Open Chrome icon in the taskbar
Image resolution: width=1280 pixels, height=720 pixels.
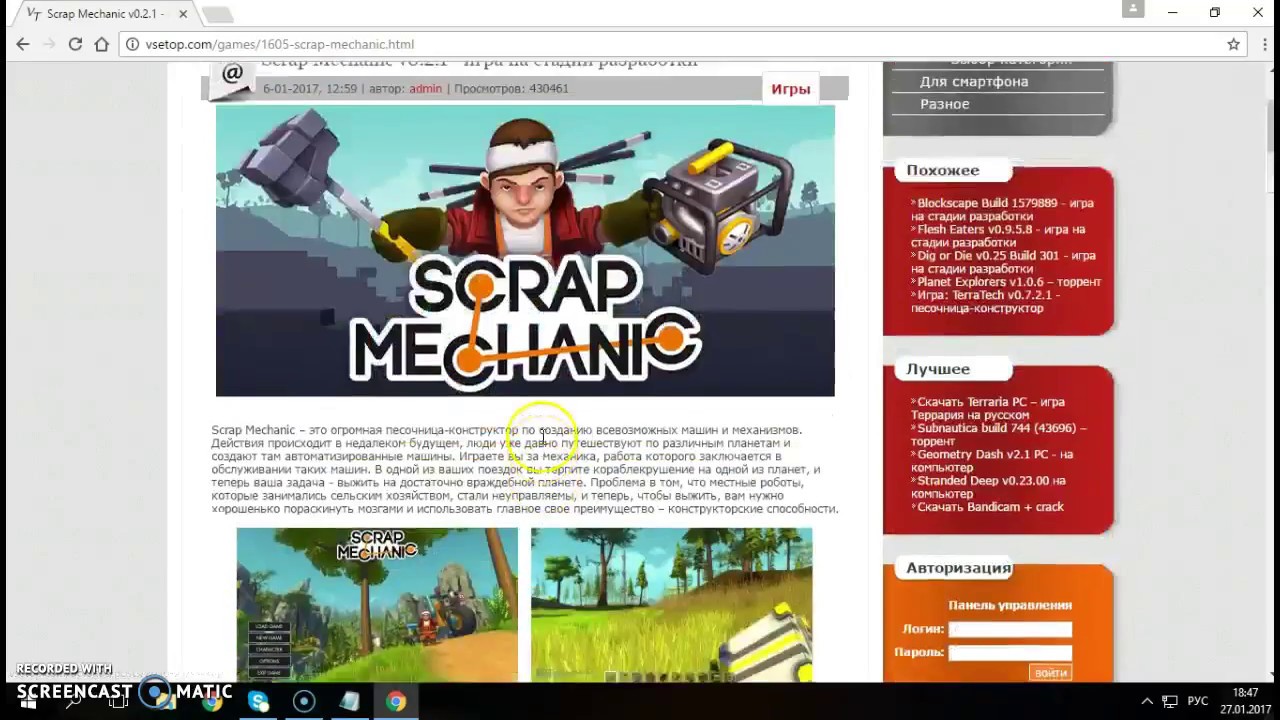[396, 701]
